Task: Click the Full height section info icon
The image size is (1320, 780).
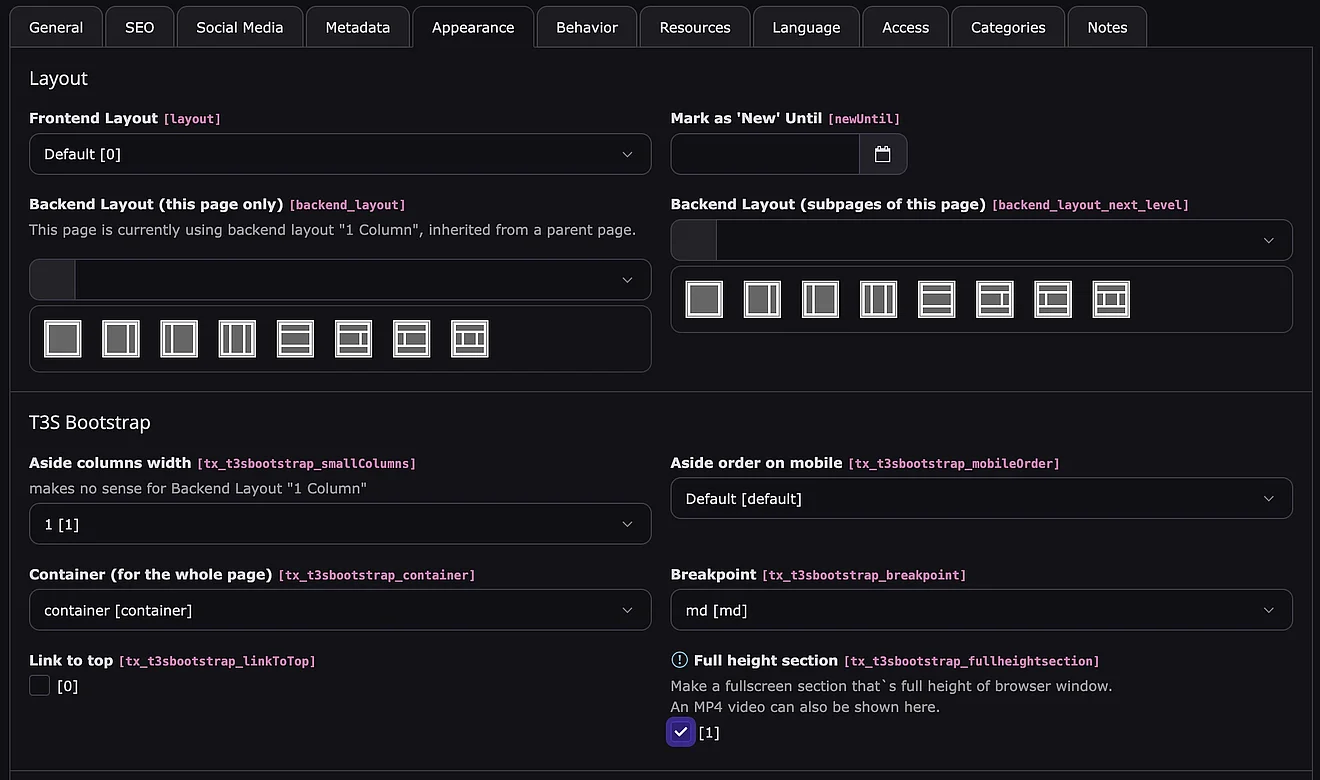Action: [x=679, y=660]
